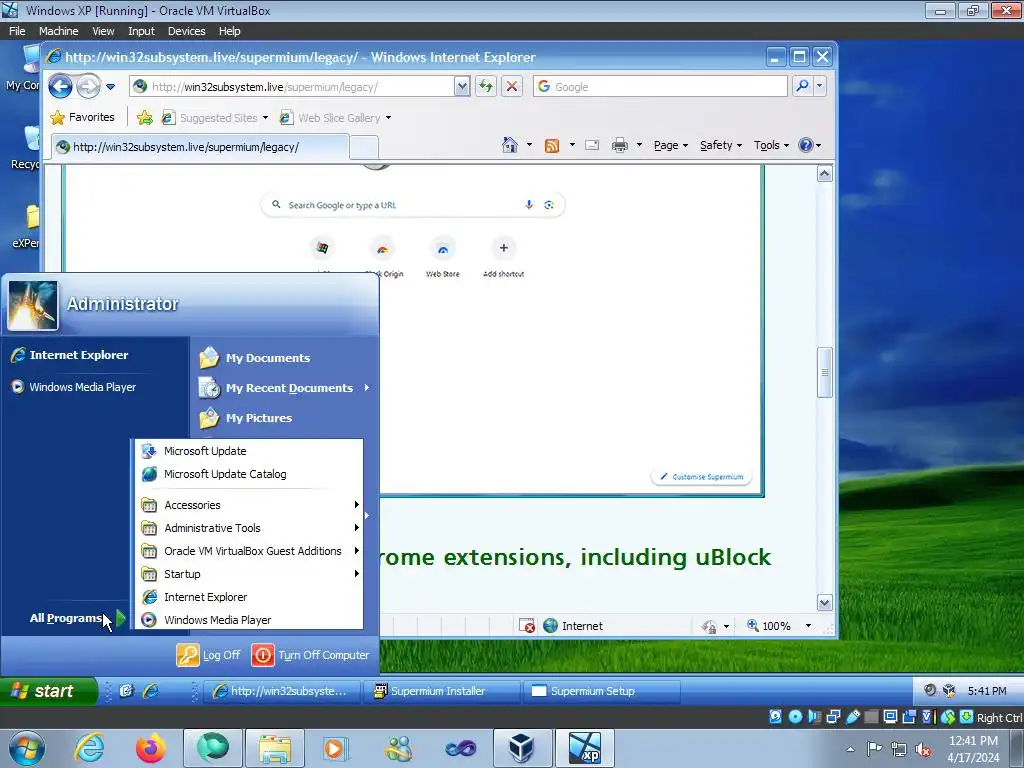Screen dimensions: 1024x768
Task: Open the Home page icon in IE toolbar
Action: (509, 145)
